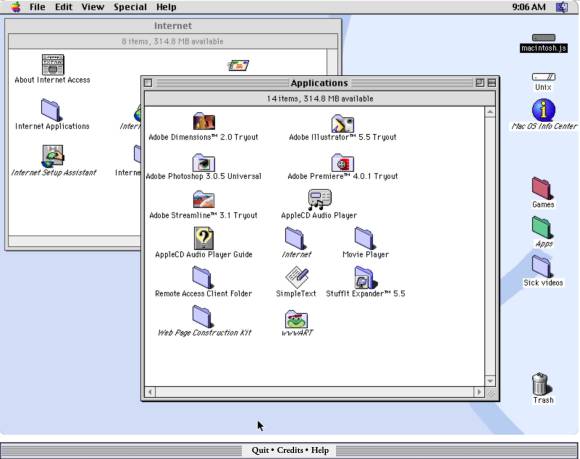This screenshot has height=459, width=580.
Task: Select the mail icon in the Internet window
Action: (239, 65)
